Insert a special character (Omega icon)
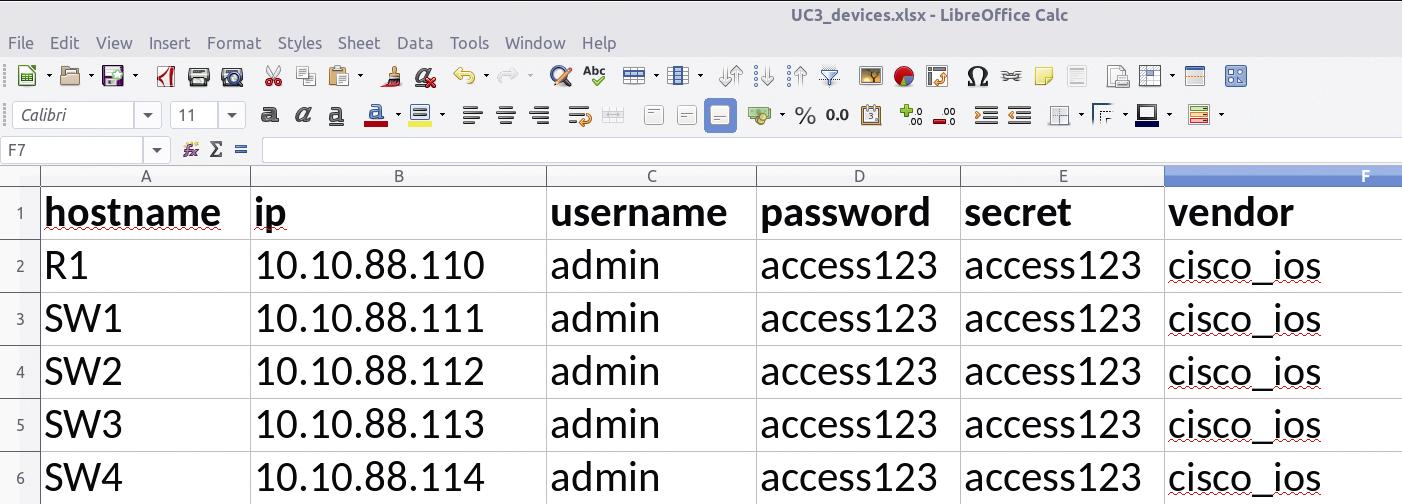Viewport: 1402px width, 504px height. click(977, 76)
